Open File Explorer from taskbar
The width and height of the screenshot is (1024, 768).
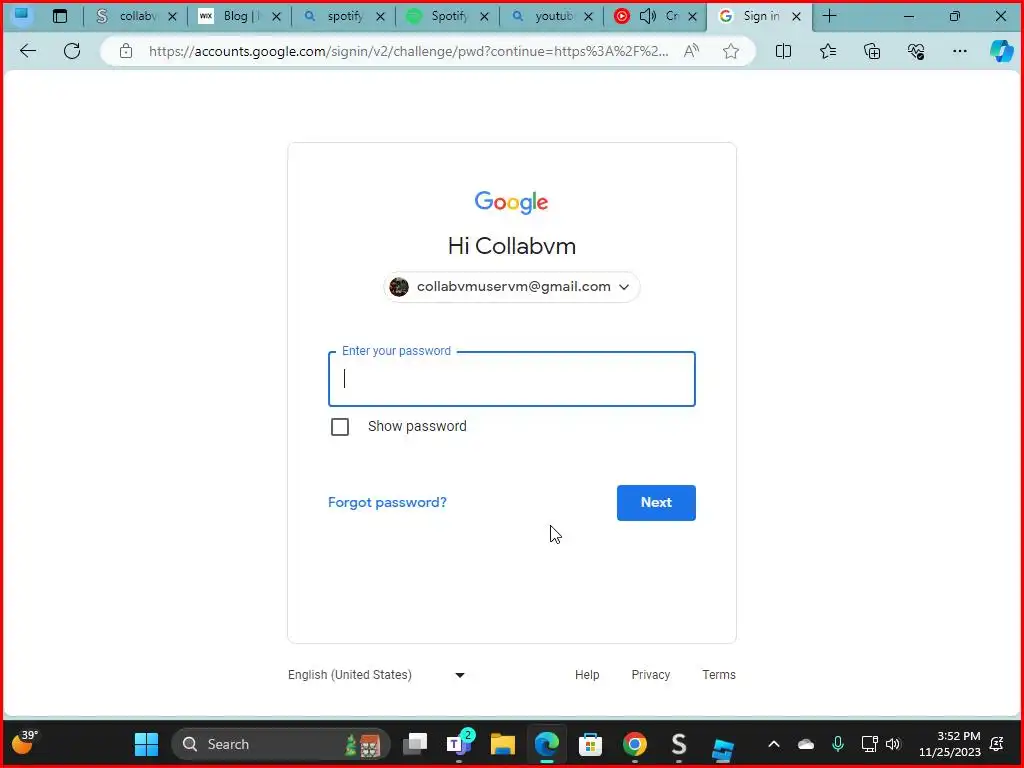click(503, 744)
